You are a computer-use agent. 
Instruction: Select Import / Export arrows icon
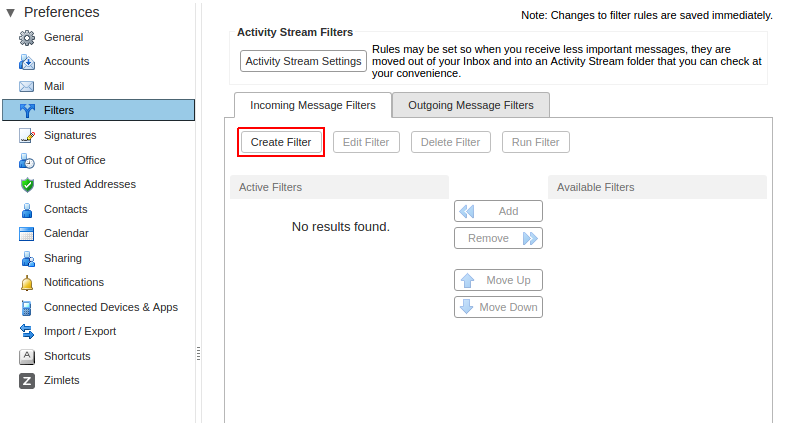[x=27, y=331]
